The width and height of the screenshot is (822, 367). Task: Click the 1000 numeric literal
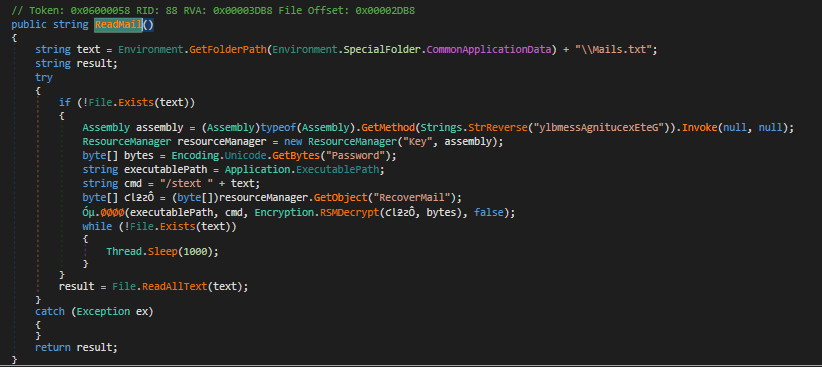coord(195,252)
